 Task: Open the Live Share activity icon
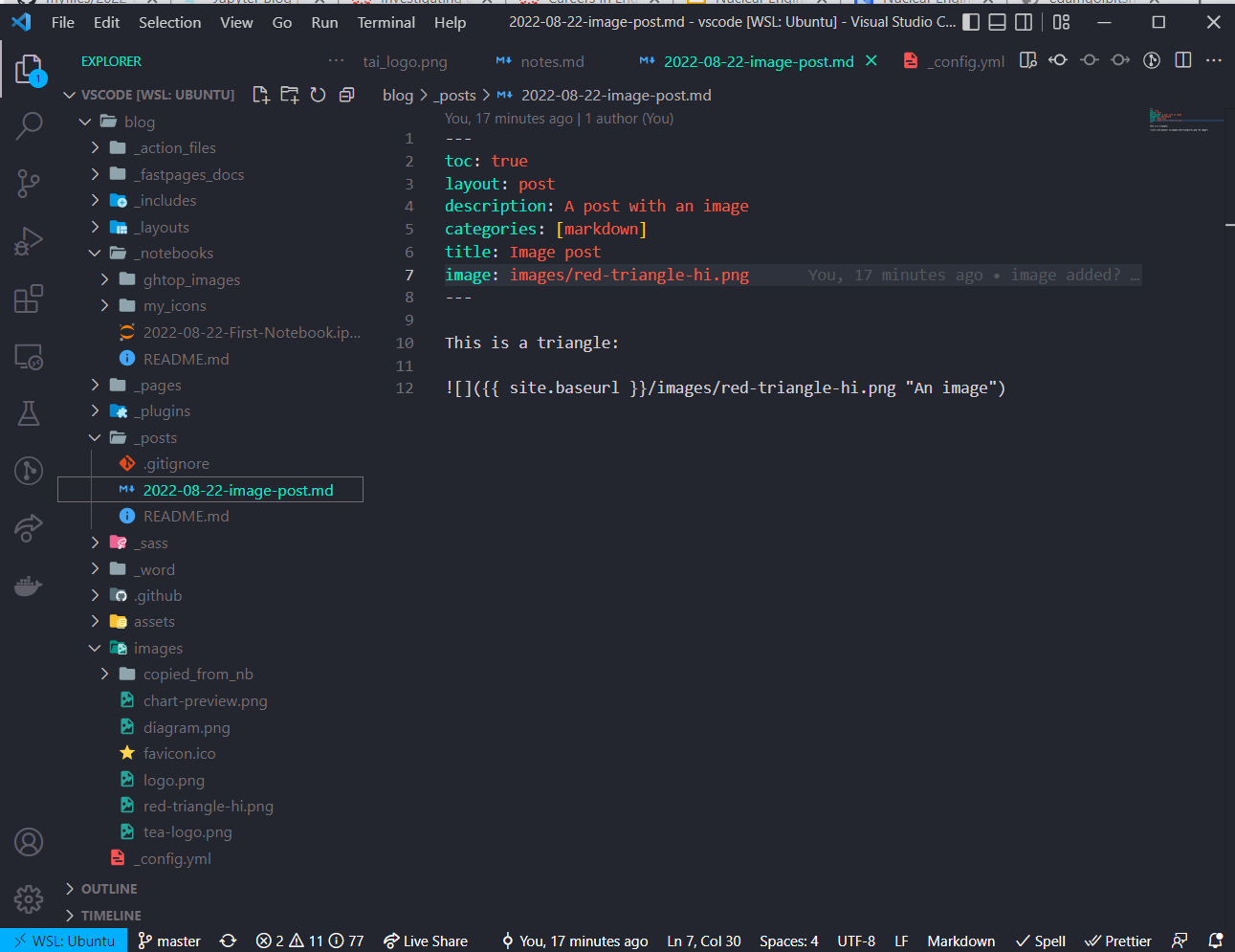coord(29,528)
